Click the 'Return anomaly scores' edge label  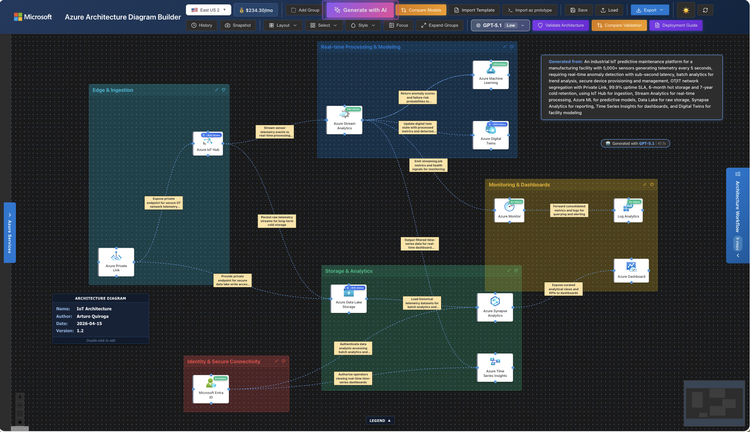pyautogui.click(x=418, y=98)
